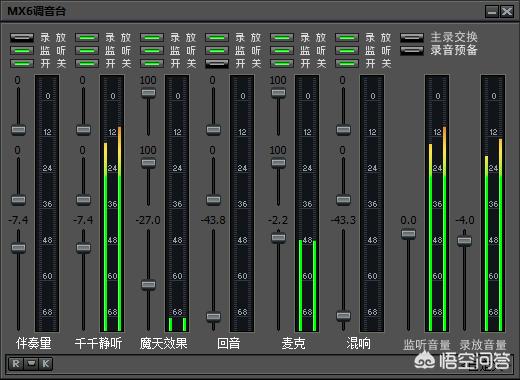Click the 伴奏里 volume fader at -7.4
520x380 pixels.
(x=18, y=248)
